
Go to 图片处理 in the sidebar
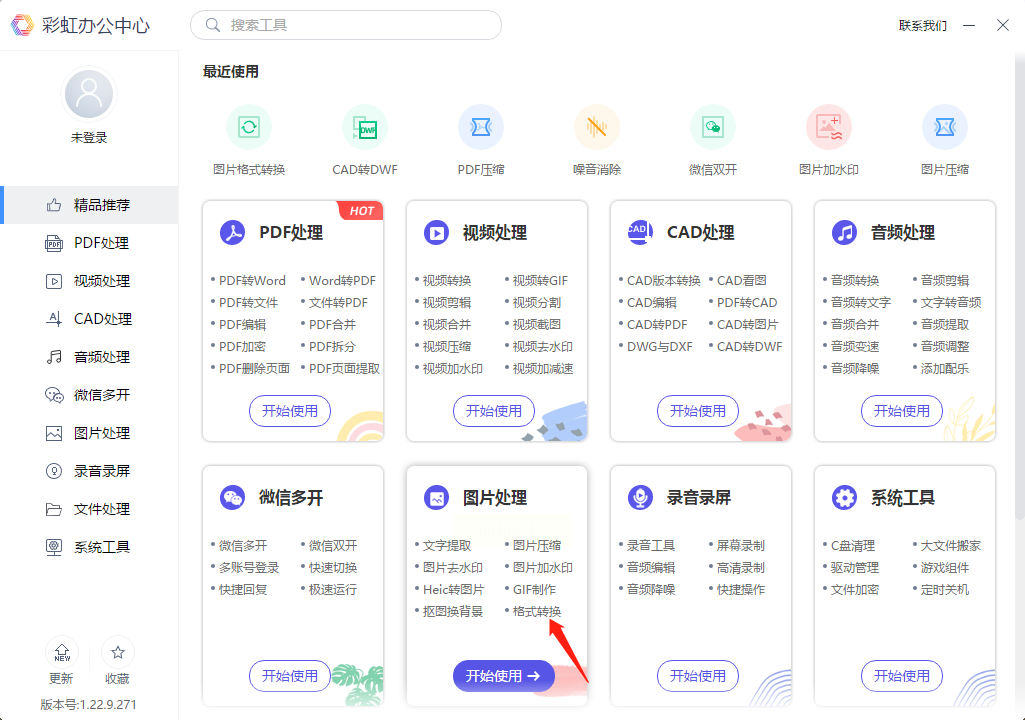[x=89, y=433]
